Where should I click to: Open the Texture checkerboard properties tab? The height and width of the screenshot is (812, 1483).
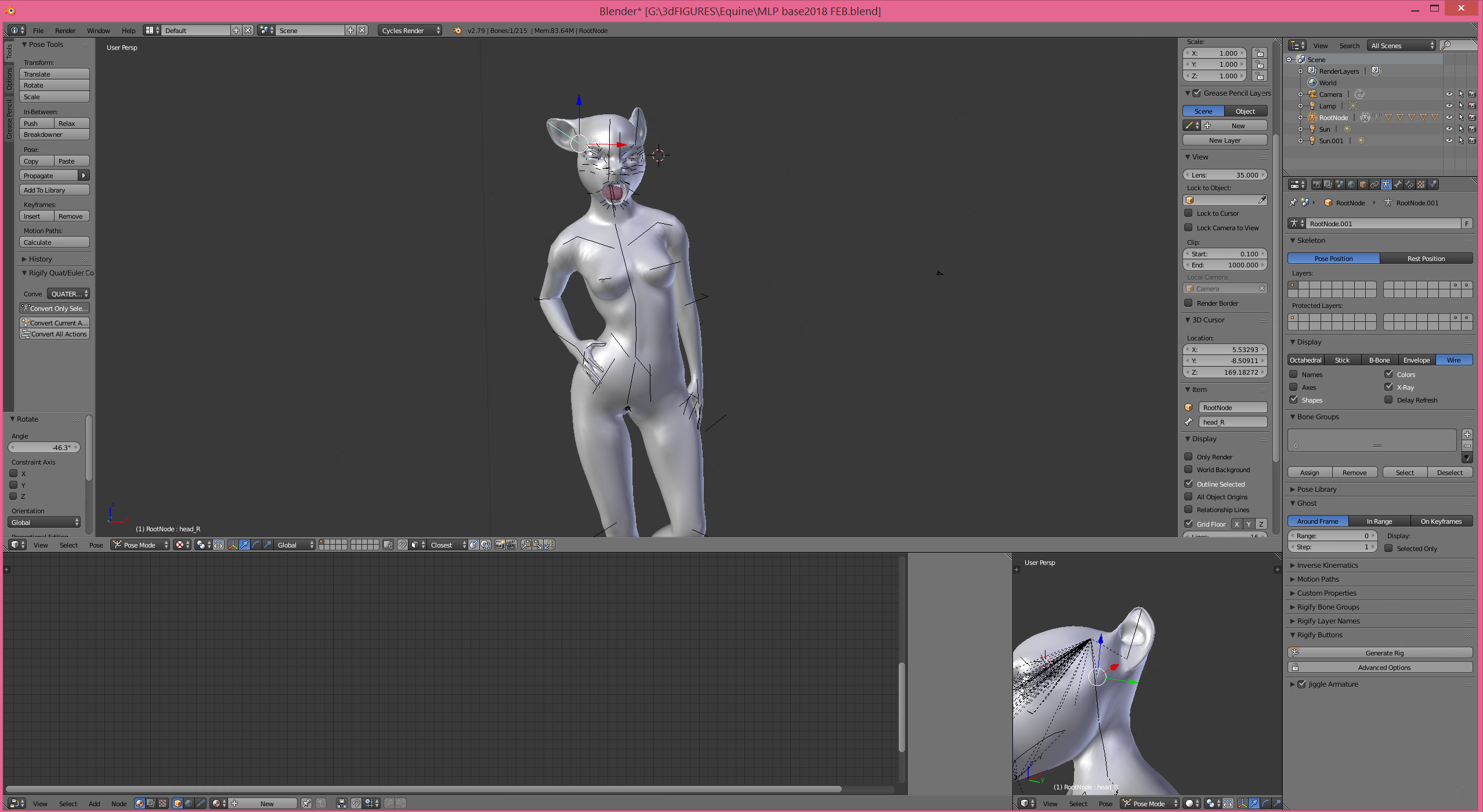tap(1421, 184)
